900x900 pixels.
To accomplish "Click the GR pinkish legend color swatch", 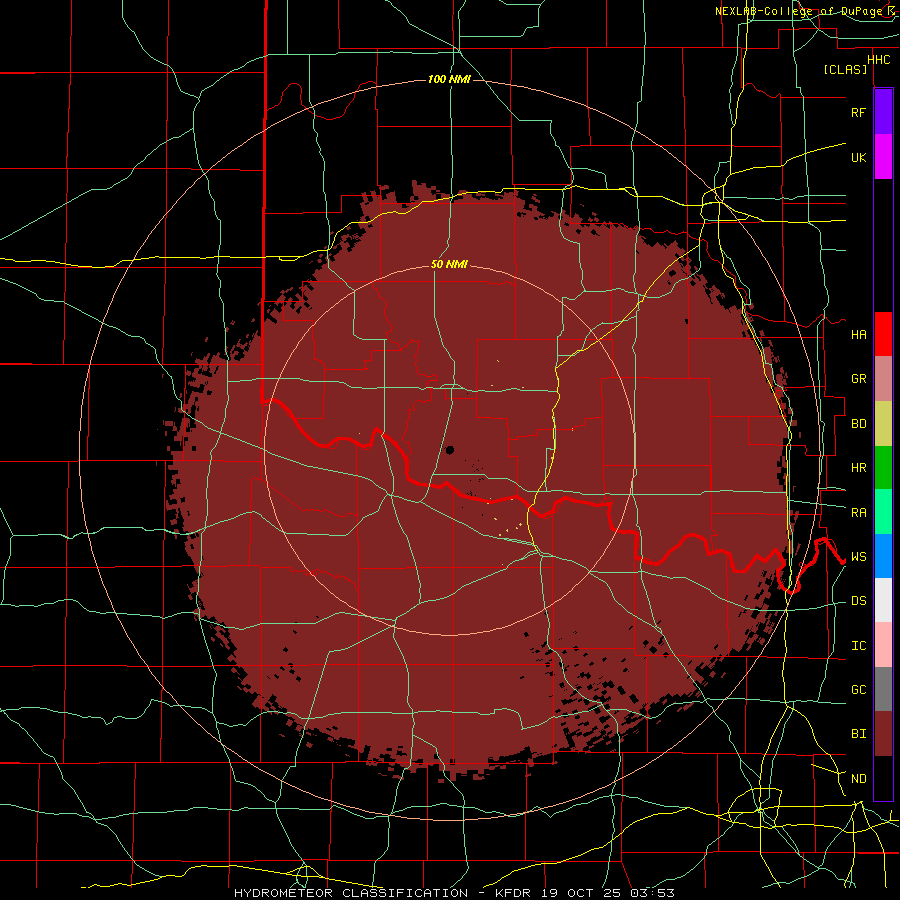I will pyautogui.click(x=883, y=379).
